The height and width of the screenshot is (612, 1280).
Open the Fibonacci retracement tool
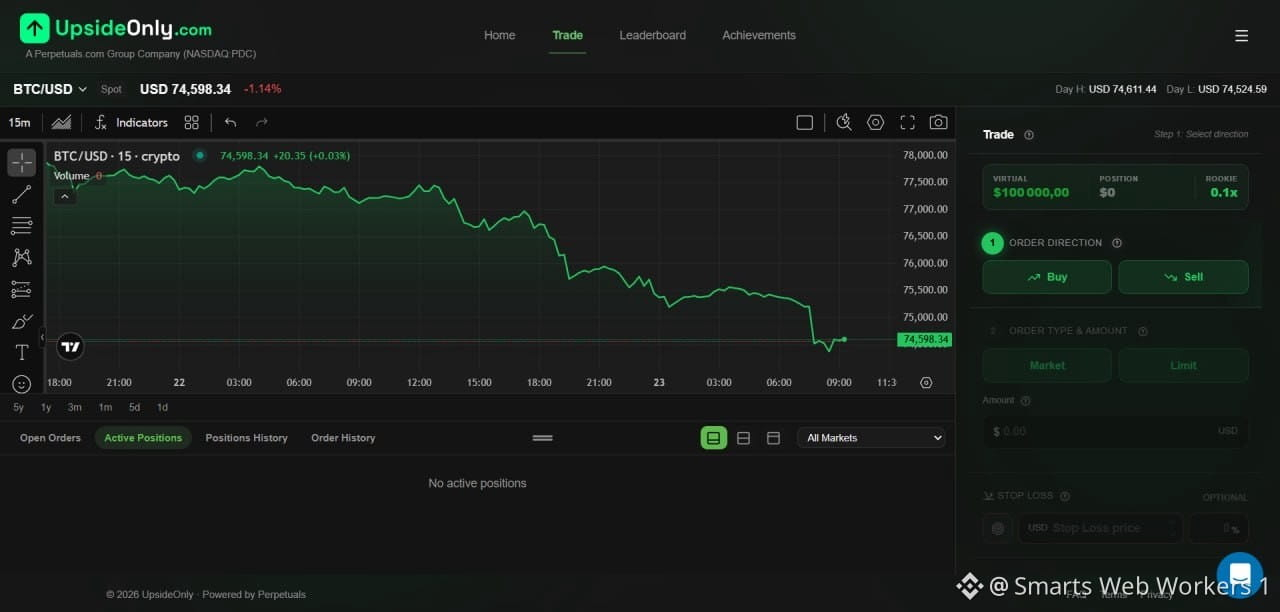pos(21,226)
